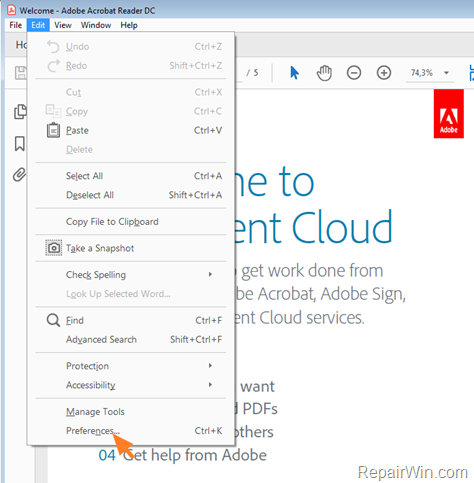Open bookmarks panel icon
The height and width of the screenshot is (483, 474).
click(20, 143)
